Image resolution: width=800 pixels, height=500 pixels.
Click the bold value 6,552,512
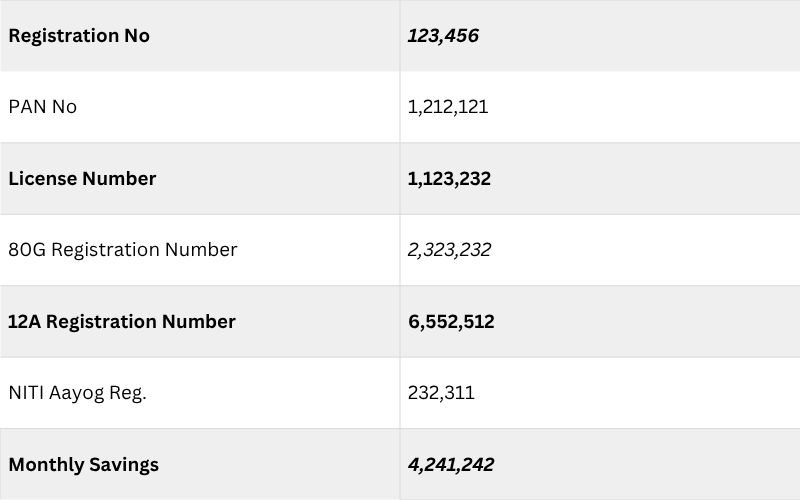point(451,321)
